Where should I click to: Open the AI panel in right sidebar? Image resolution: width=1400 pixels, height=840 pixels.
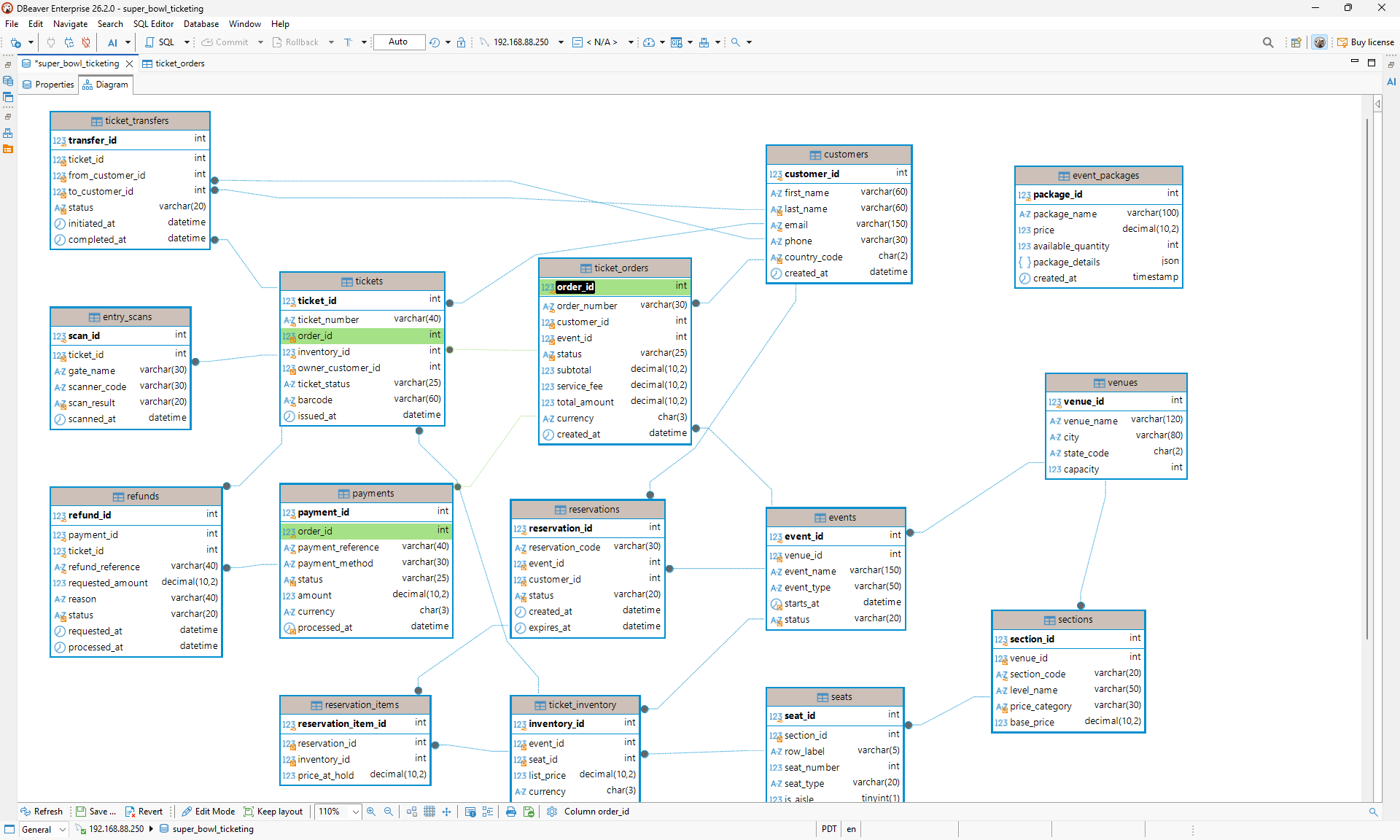point(1391,82)
